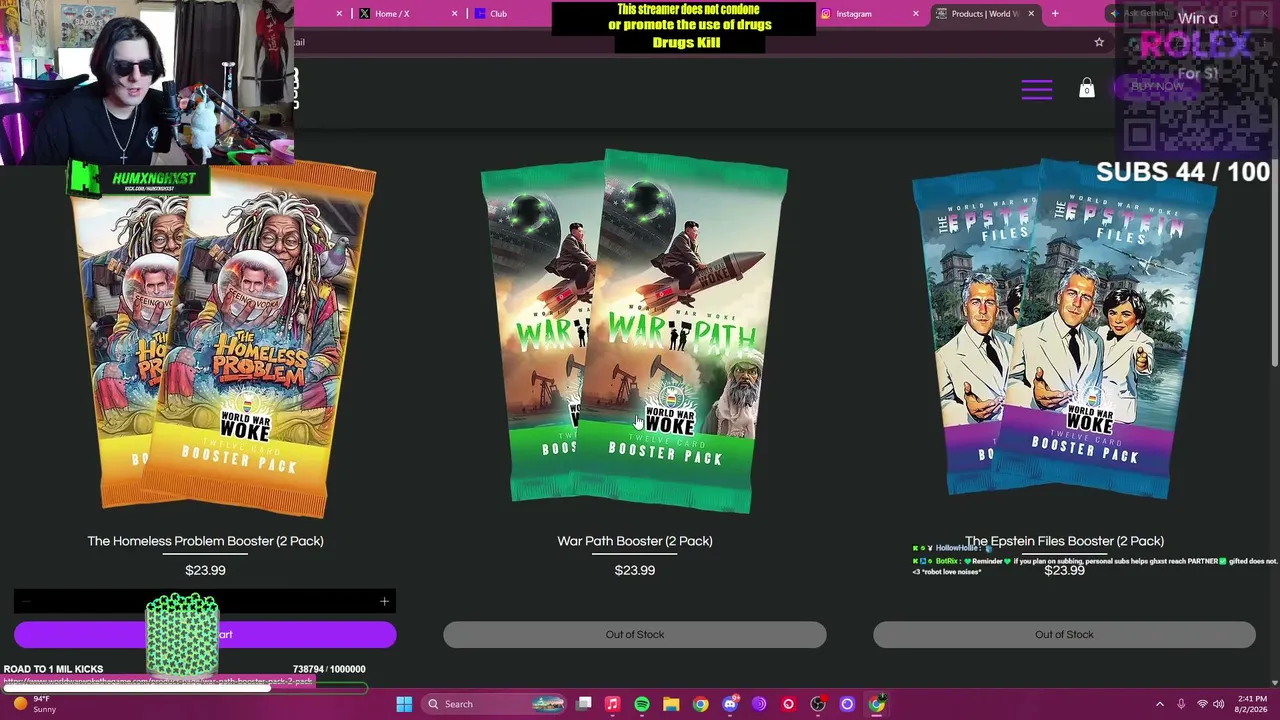Open the War Path Booster product image
The height and width of the screenshot is (720, 1280).
pos(634,332)
